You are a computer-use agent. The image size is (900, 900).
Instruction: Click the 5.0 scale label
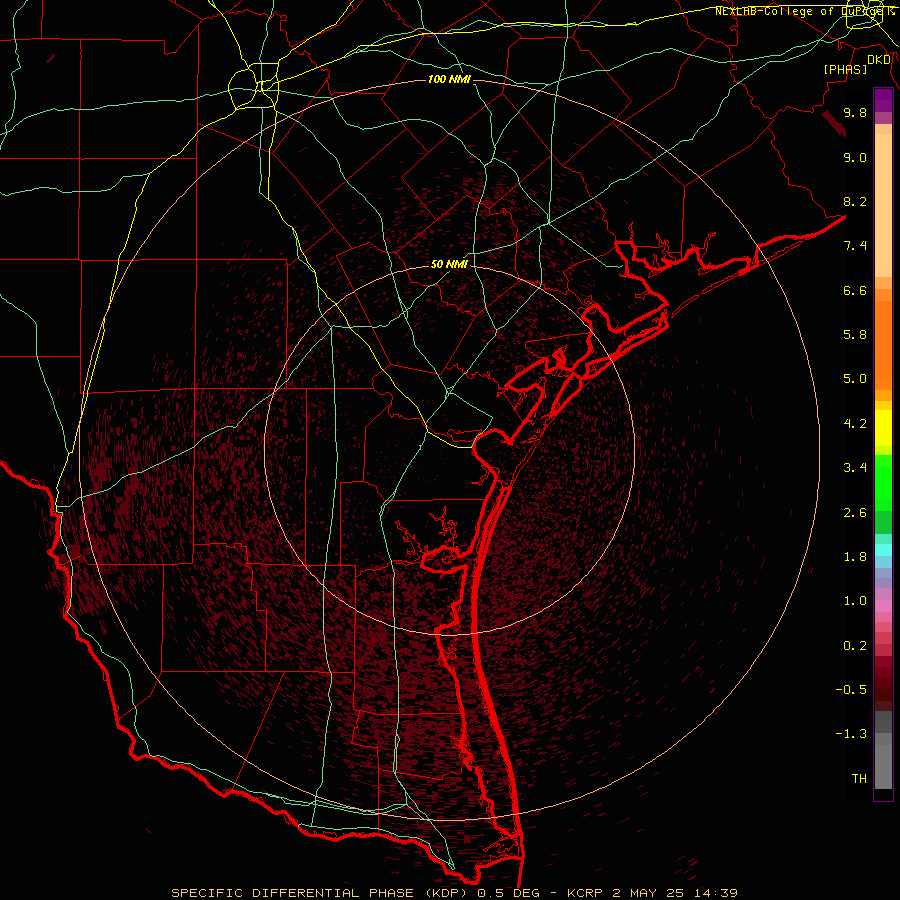click(x=855, y=379)
